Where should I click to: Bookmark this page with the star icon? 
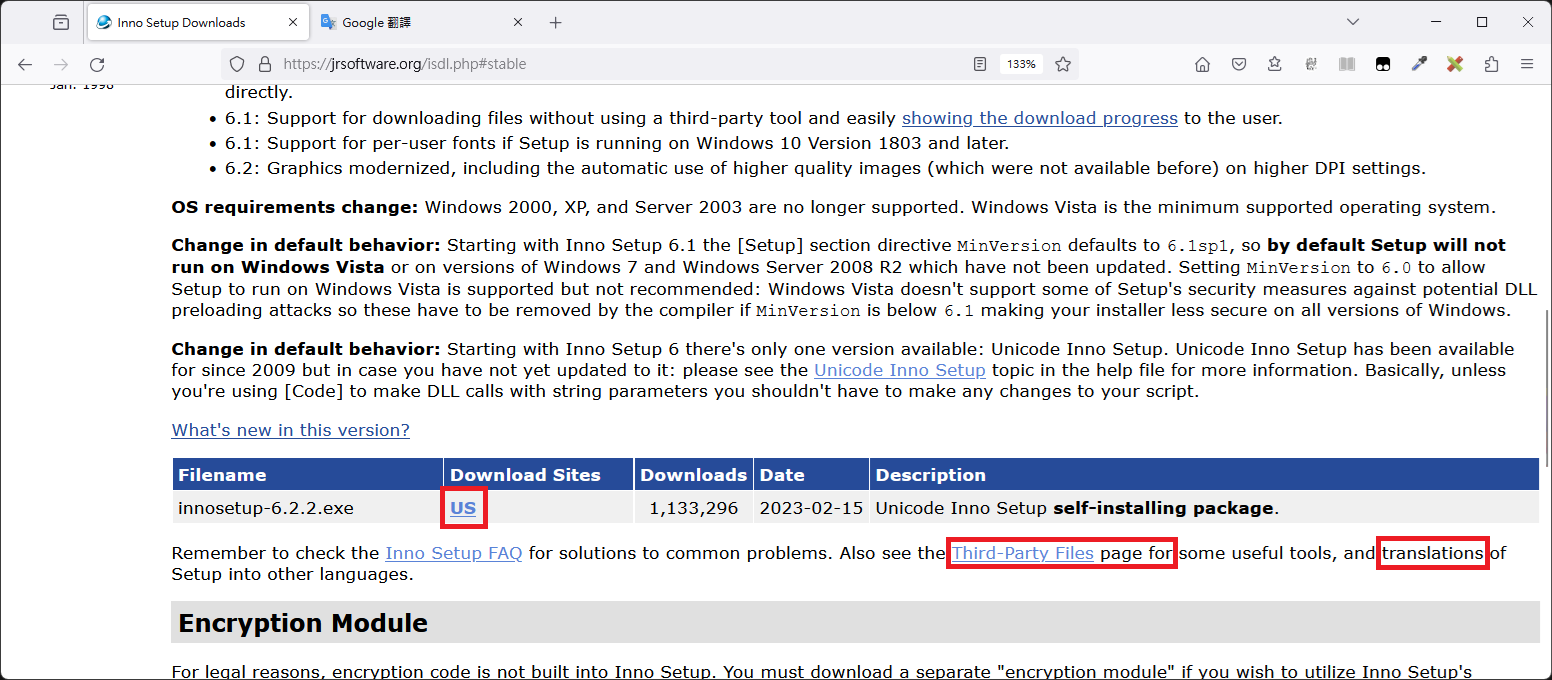(x=1062, y=63)
